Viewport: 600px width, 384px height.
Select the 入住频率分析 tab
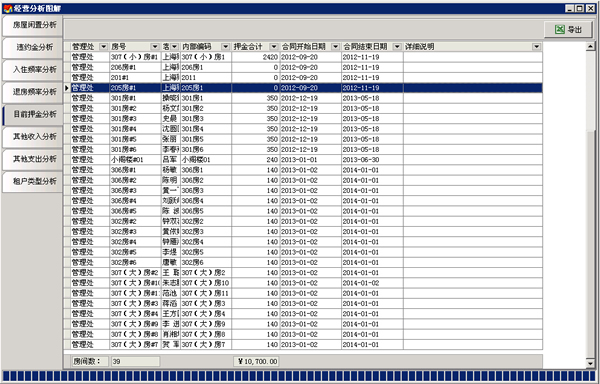pos(33,70)
